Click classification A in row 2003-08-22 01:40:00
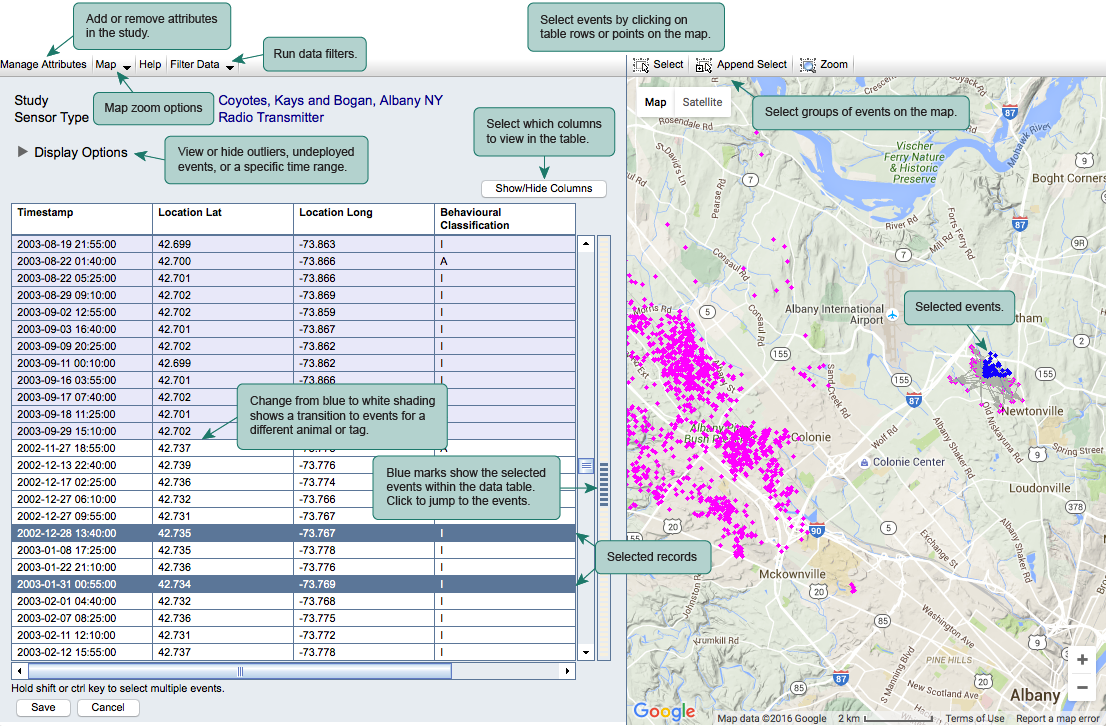1108x726 pixels. click(x=444, y=261)
